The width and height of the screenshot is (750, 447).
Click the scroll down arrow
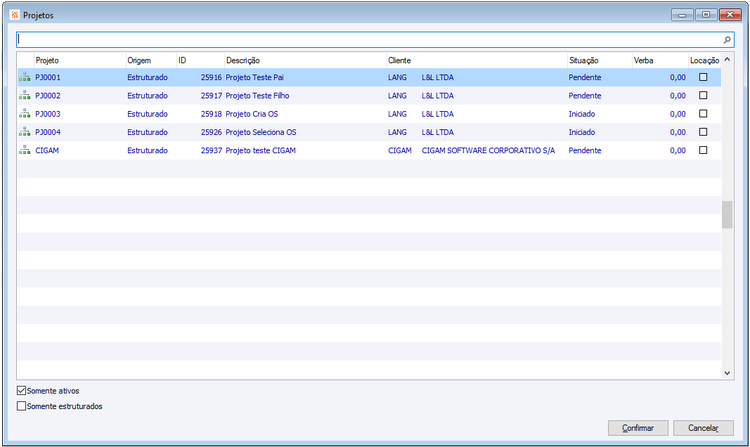727,373
